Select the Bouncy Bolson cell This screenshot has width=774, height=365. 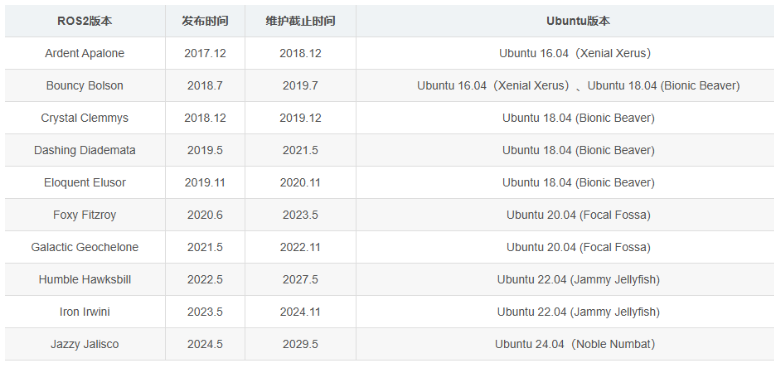click(85, 85)
